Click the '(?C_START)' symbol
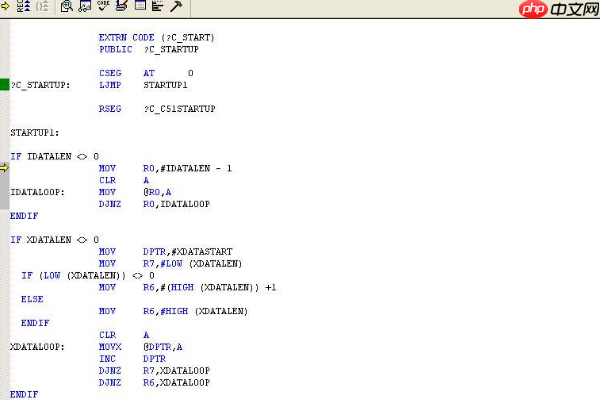The width and height of the screenshot is (600, 400). pos(188,38)
